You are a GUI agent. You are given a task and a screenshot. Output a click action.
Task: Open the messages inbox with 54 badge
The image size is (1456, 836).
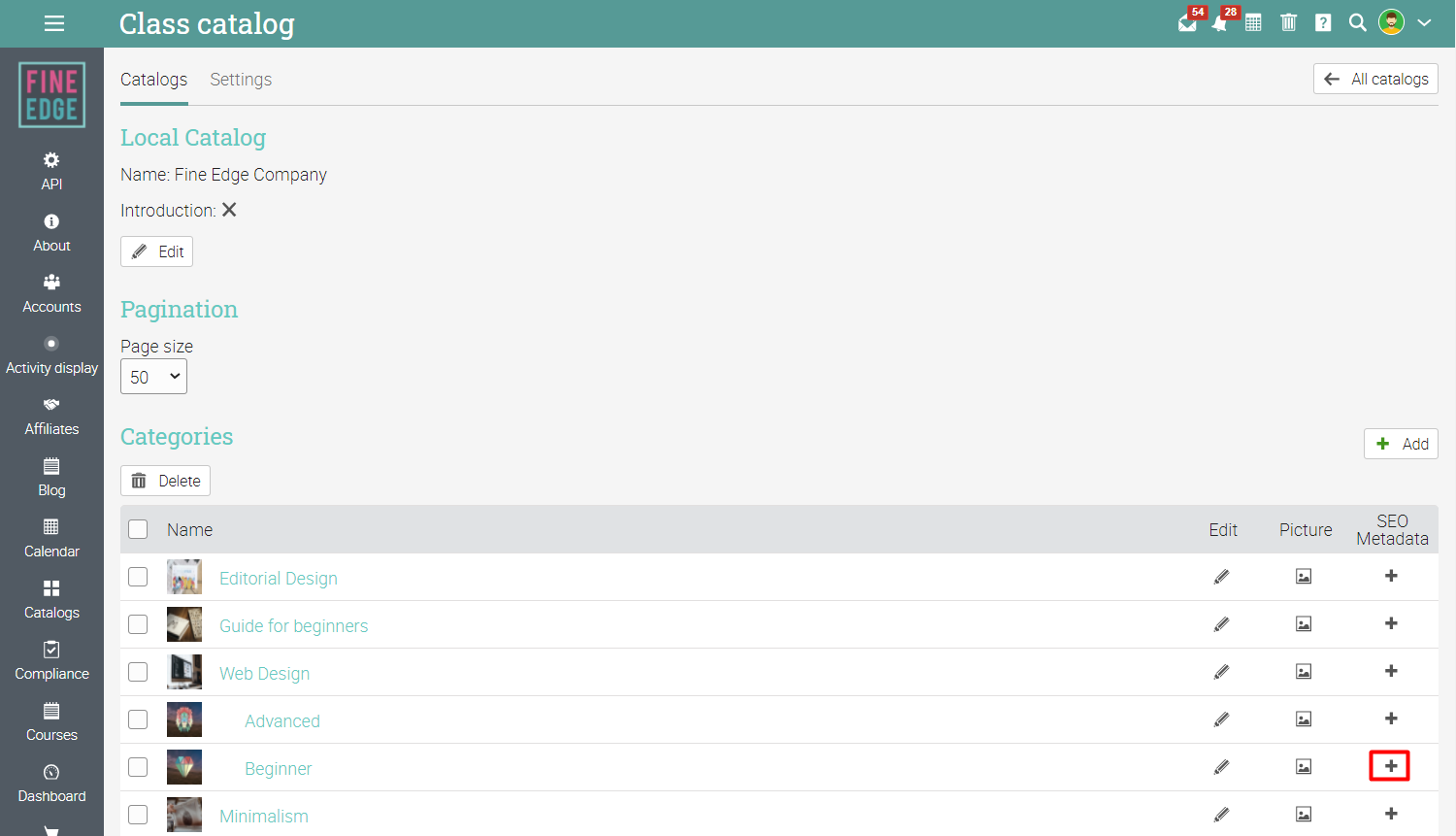(x=1189, y=21)
